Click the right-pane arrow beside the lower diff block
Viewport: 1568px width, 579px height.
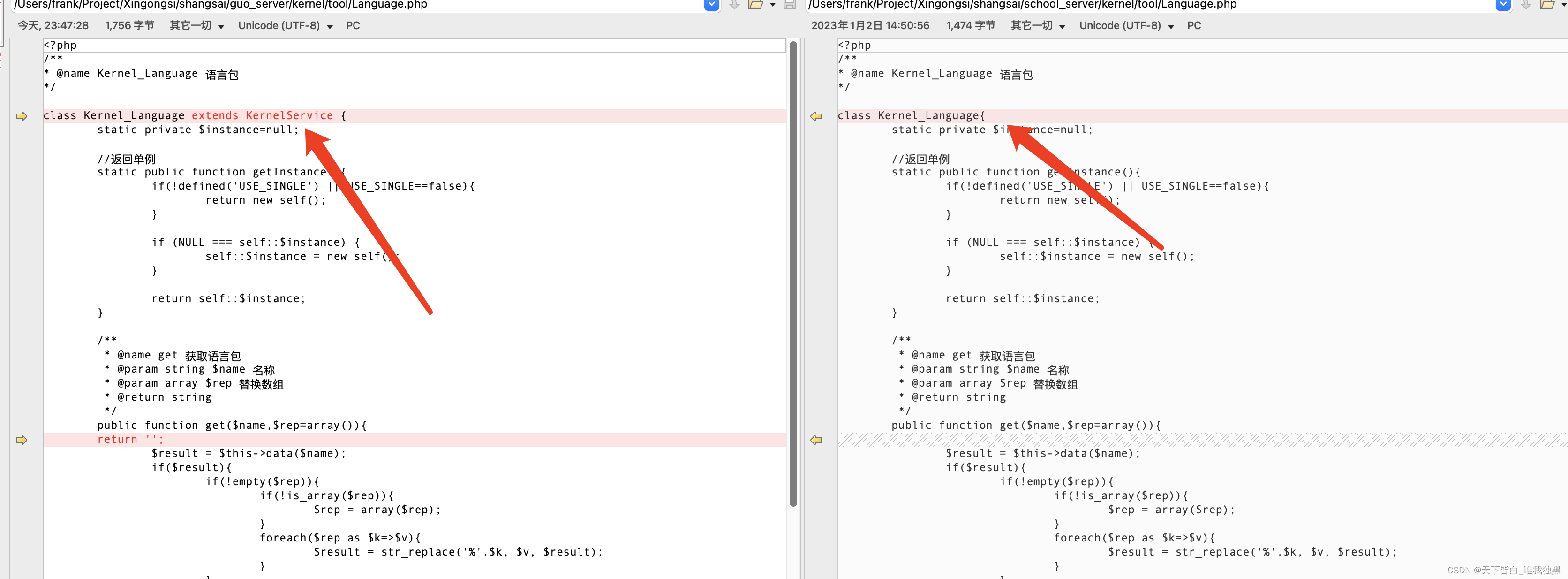pos(816,440)
